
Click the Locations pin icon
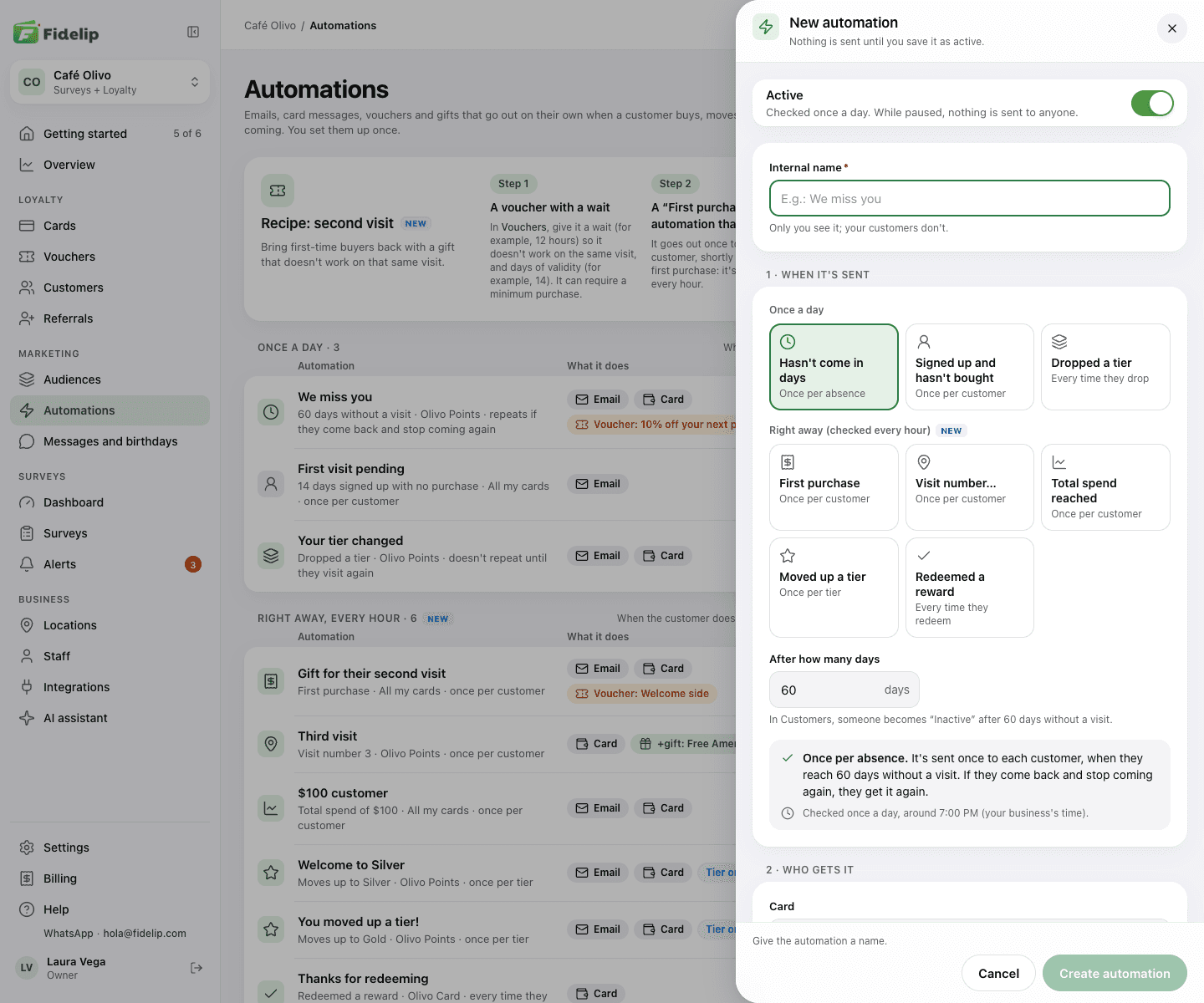pyautogui.click(x=27, y=625)
